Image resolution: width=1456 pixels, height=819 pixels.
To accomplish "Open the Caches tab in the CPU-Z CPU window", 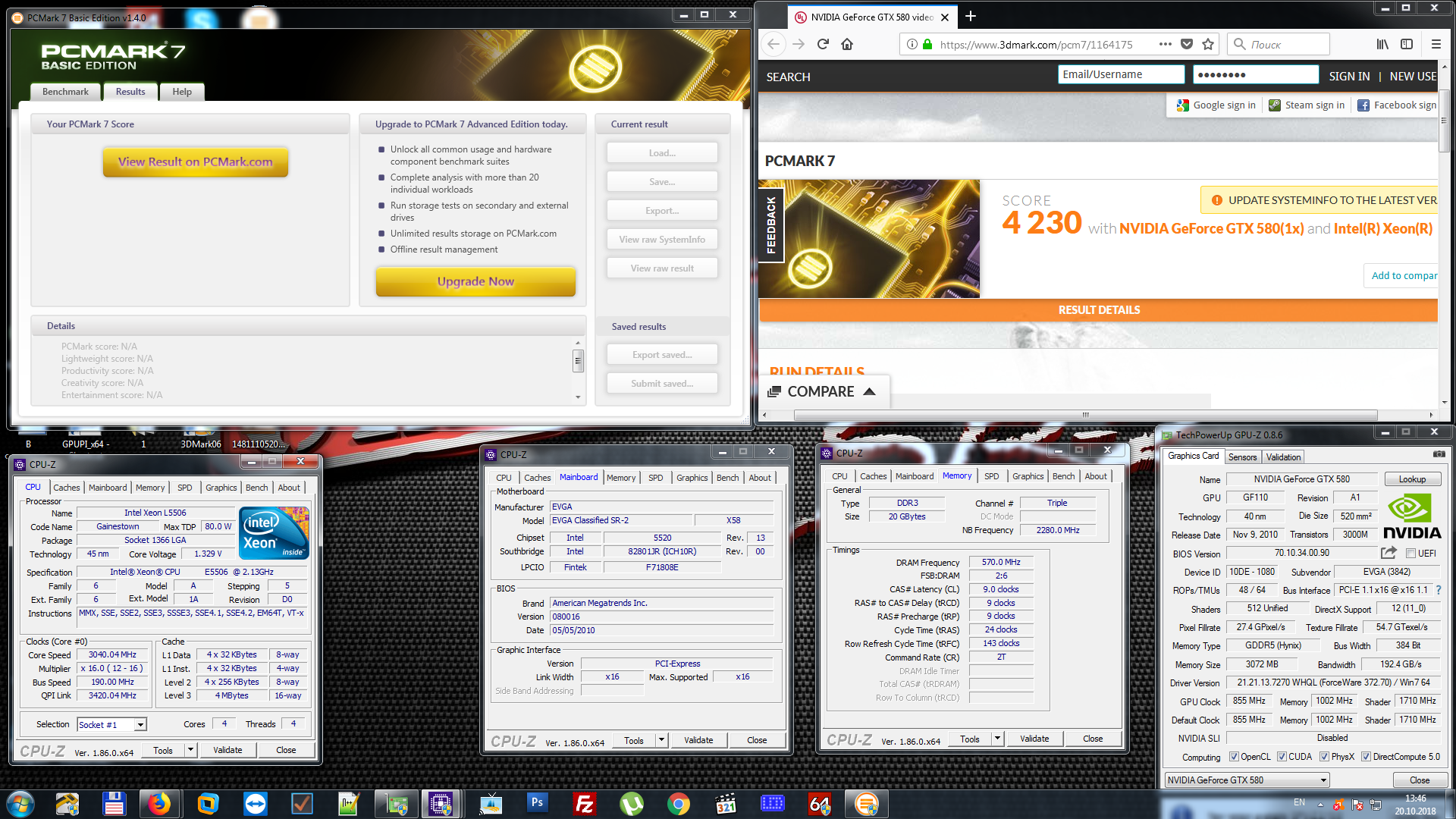I will point(67,488).
